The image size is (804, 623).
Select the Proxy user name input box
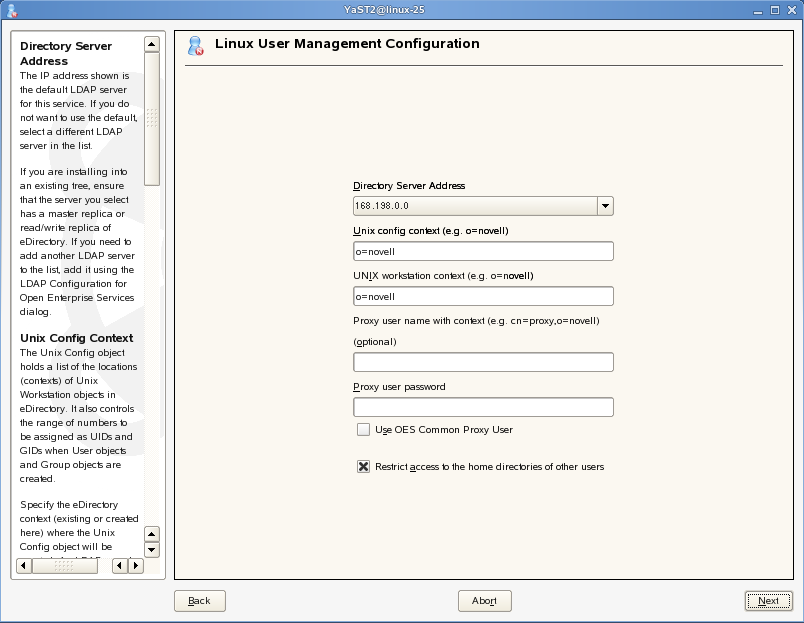[x=483, y=362]
